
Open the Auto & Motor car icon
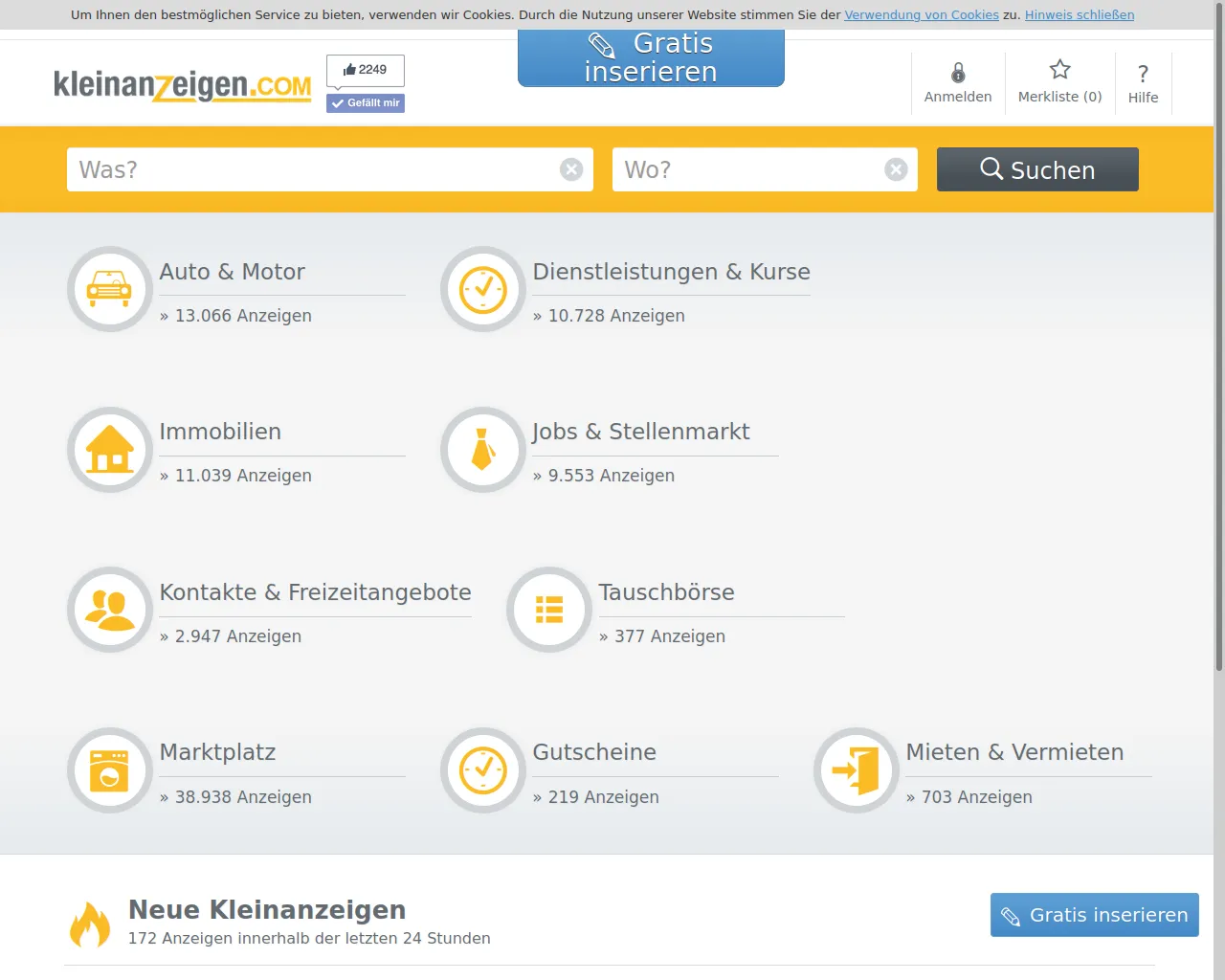tap(110, 289)
